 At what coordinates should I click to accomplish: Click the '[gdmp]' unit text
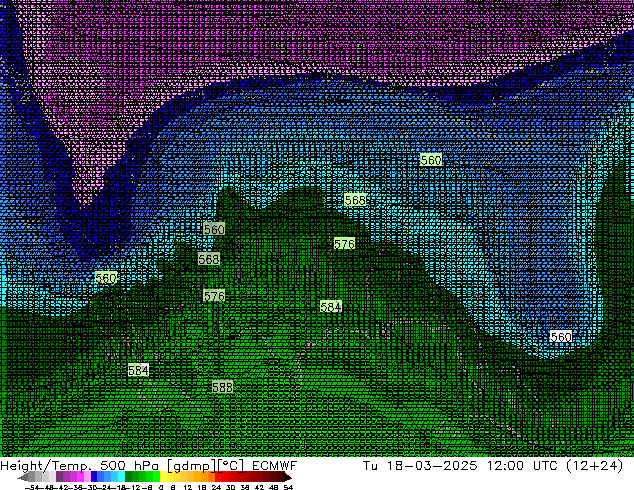click(x=192, y=466)
